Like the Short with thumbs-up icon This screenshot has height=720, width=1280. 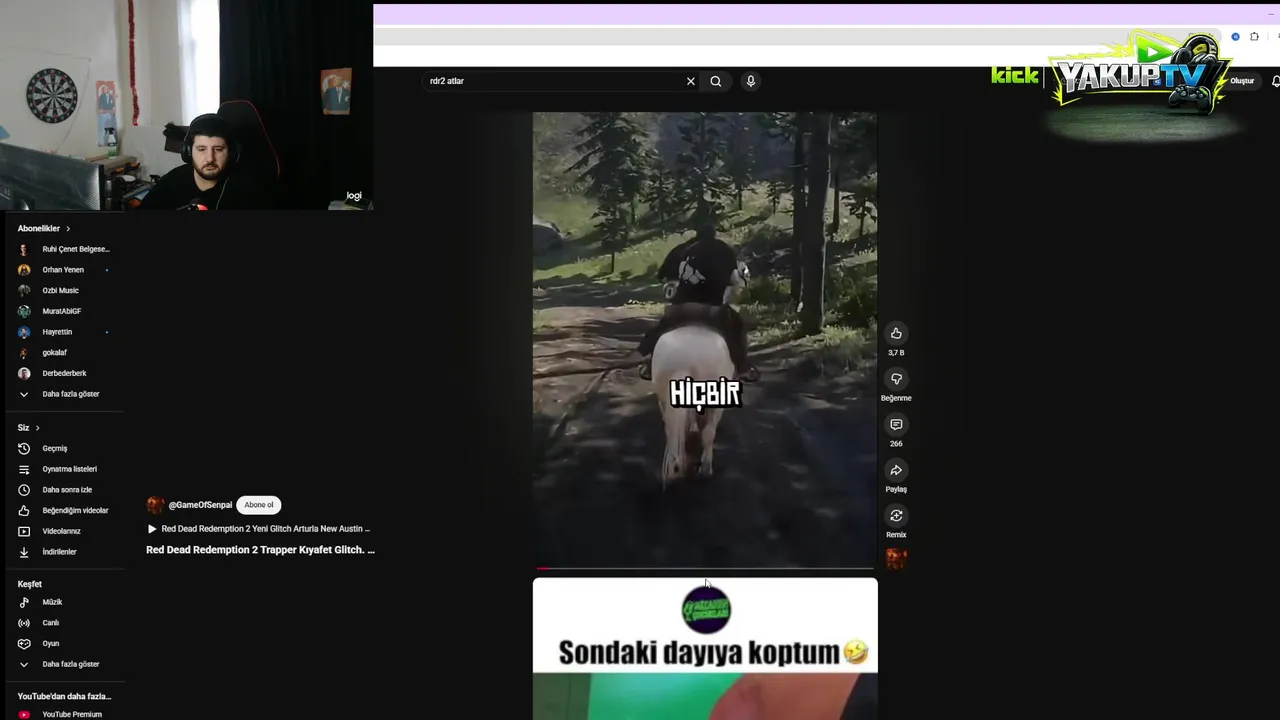(896, 333)
